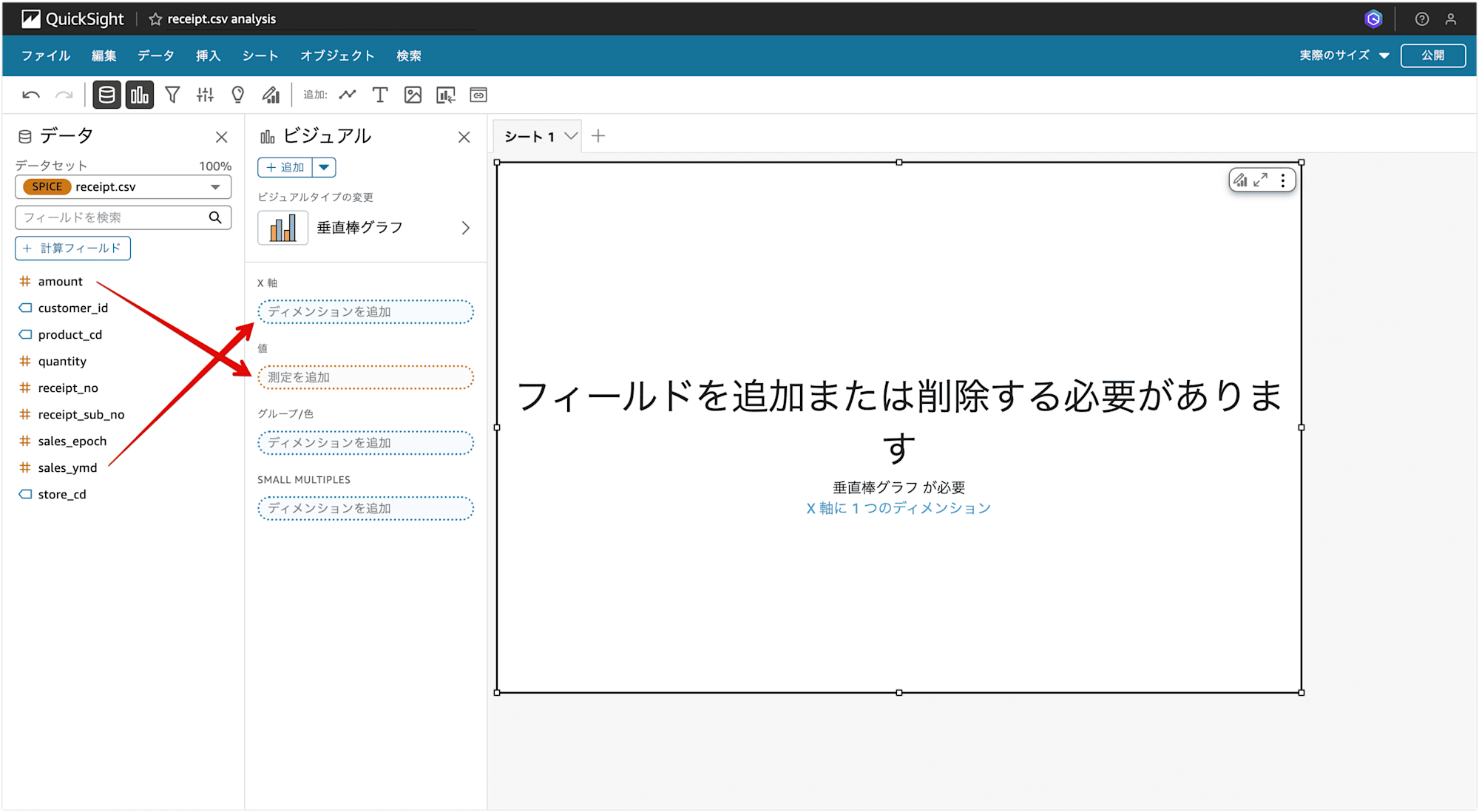Click the 値 測定を追加 field well
This screenshot has width=1479, height=812.
[x=365, y=377]
